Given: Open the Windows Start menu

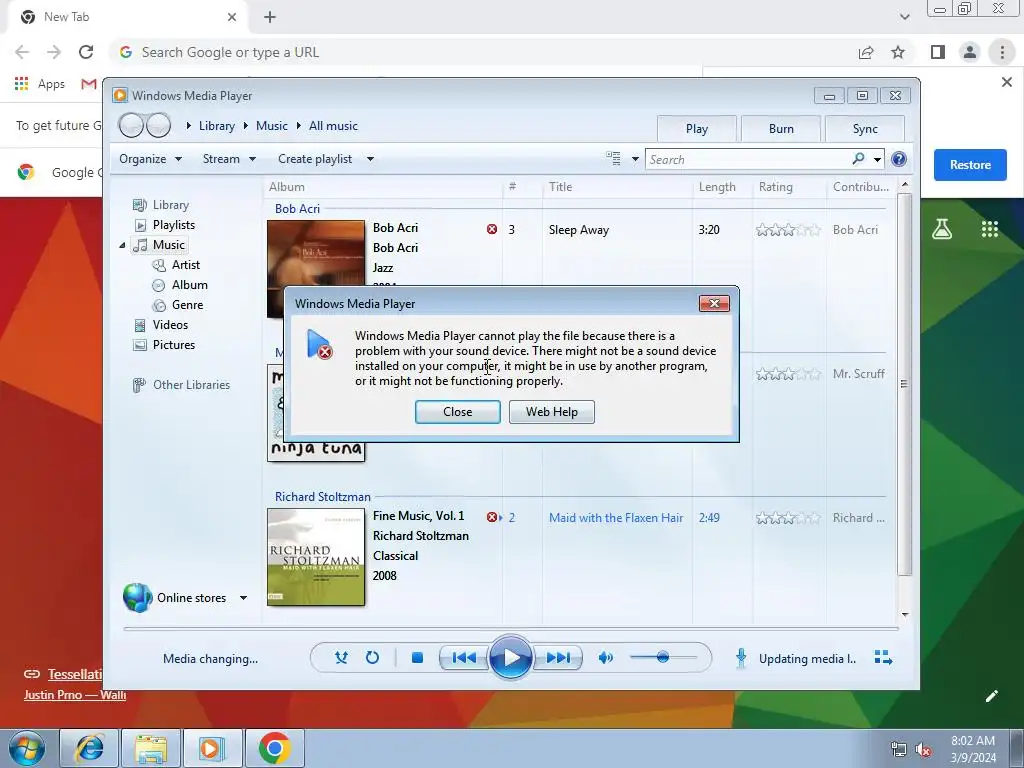Looking at the screenshot, I should click(x=27, y=748).
